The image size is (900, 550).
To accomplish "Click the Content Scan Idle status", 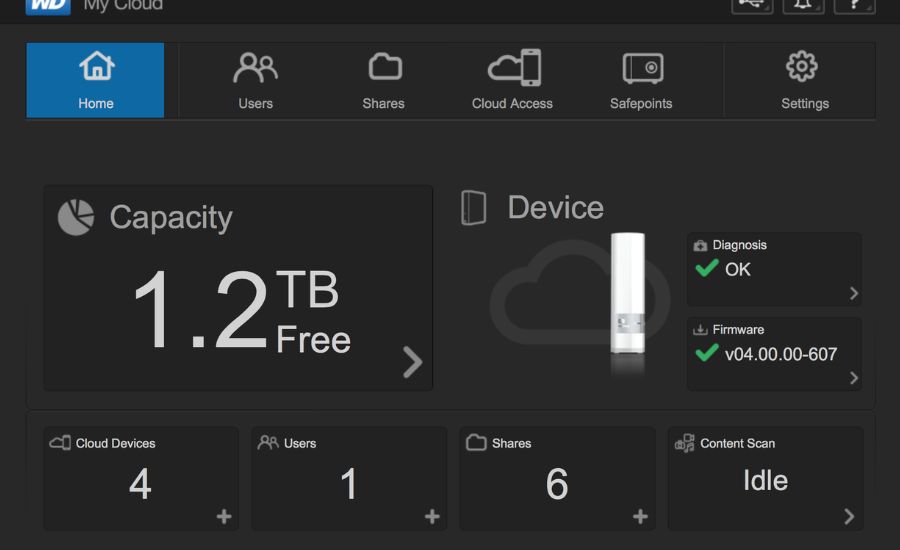I will click(x=765, y=481).
